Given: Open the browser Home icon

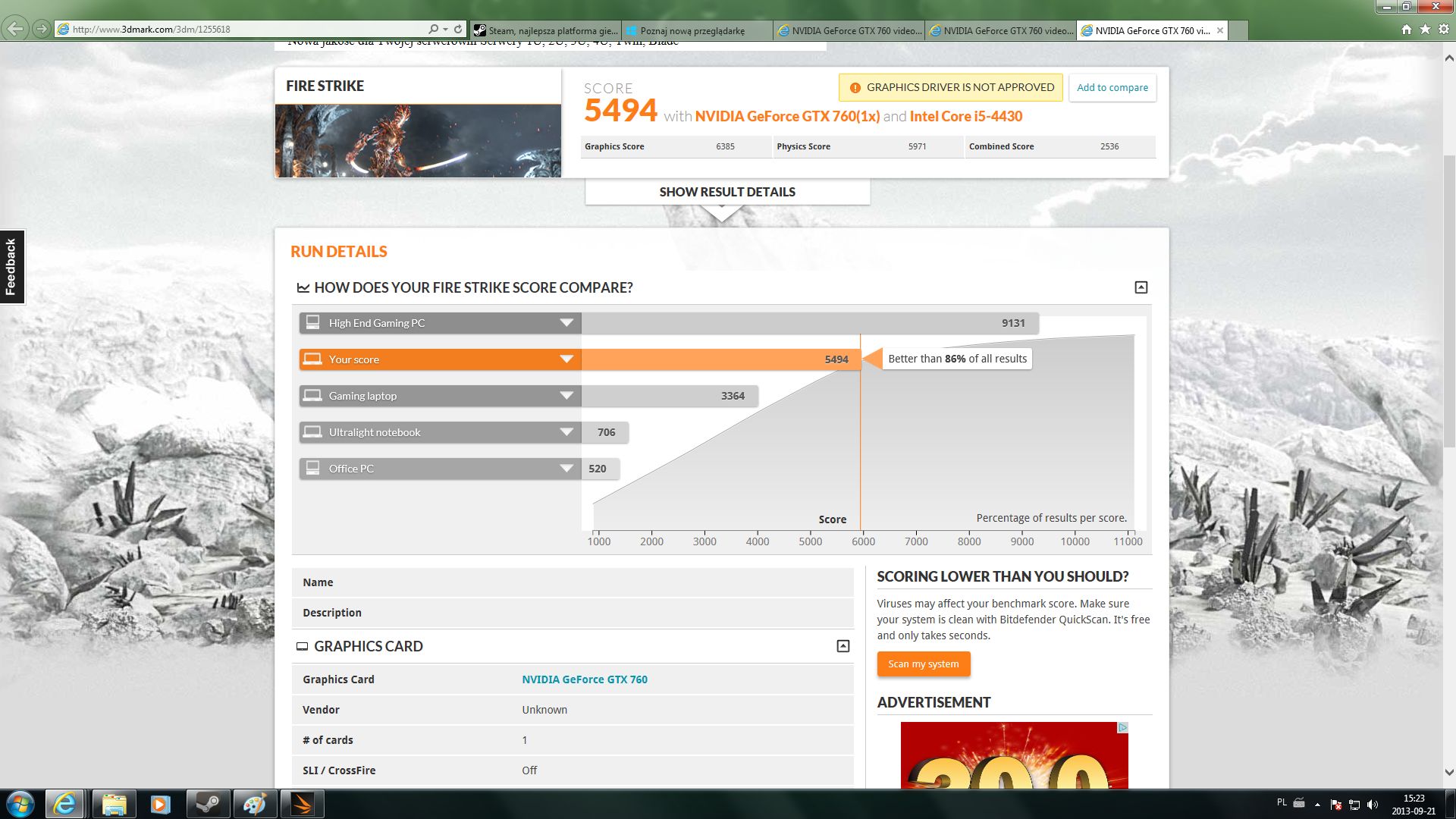Looking at the screenshot, I should pos(1406,29).
